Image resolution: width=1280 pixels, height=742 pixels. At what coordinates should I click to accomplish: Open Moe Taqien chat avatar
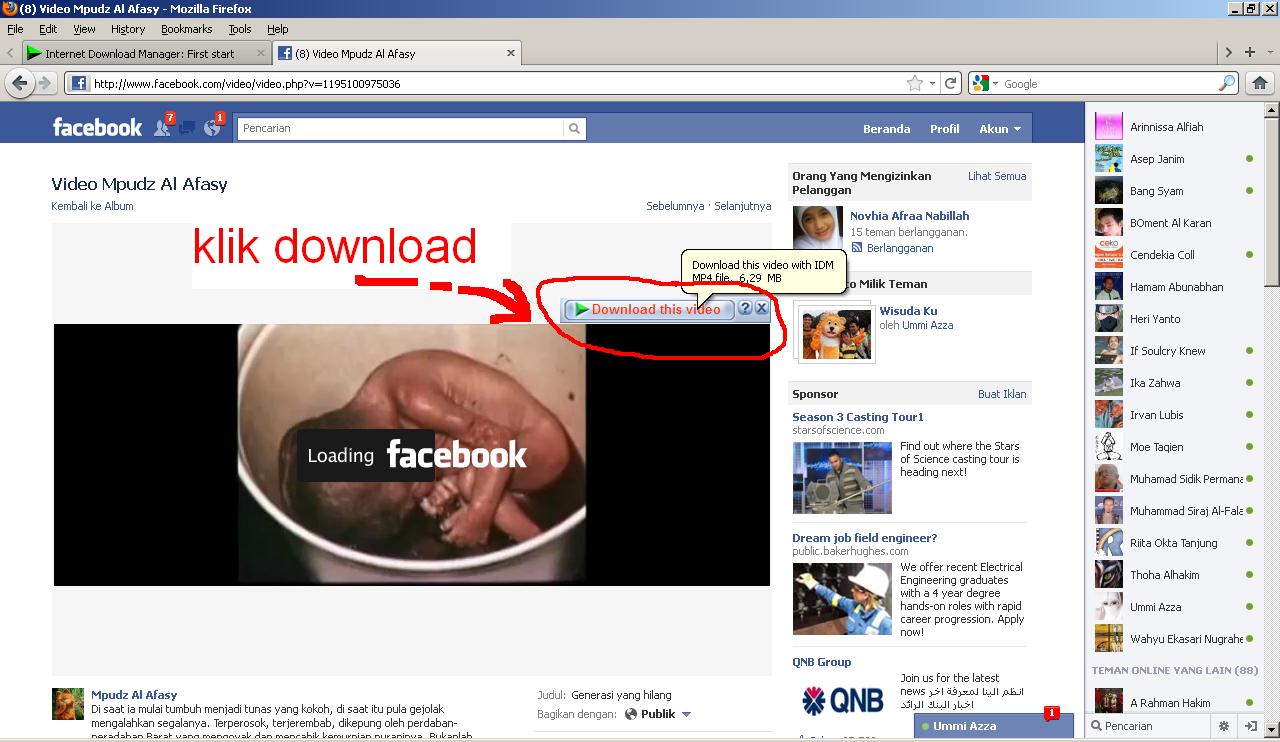(1109, 446)
